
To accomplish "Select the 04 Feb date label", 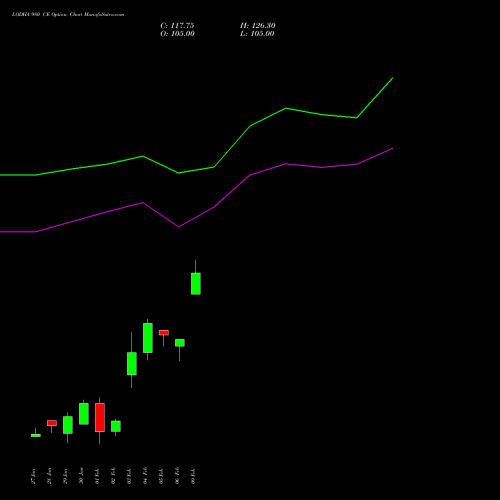I will click(145, 476).
